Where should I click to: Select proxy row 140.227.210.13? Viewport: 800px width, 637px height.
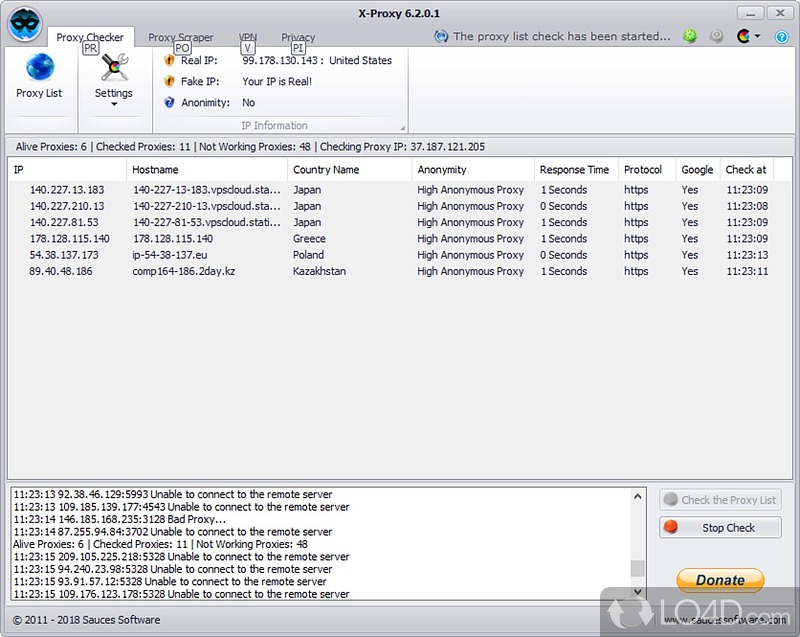click(x=399, y=206)
